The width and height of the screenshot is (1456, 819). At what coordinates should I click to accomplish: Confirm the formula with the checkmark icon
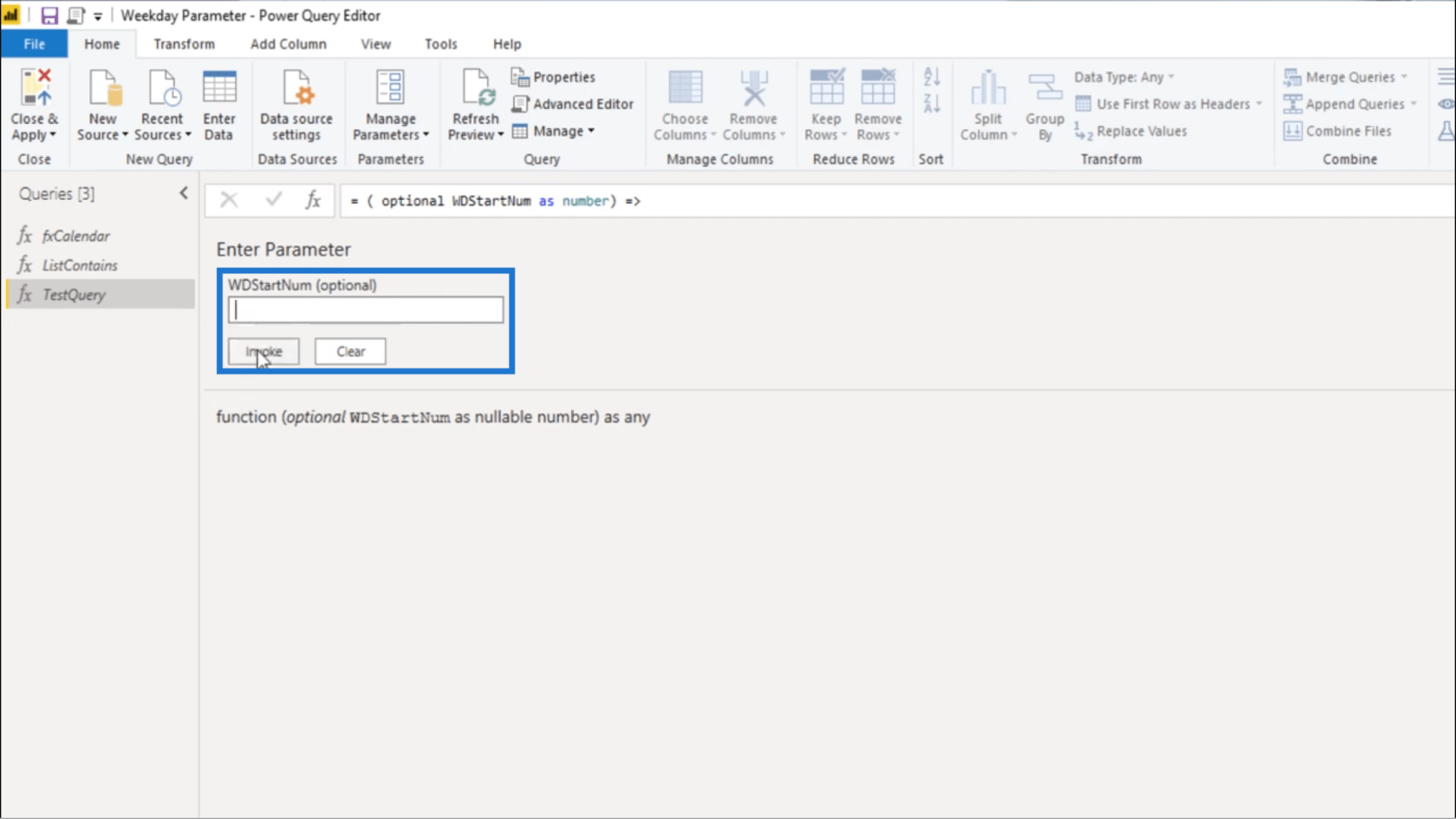(274, 200)
